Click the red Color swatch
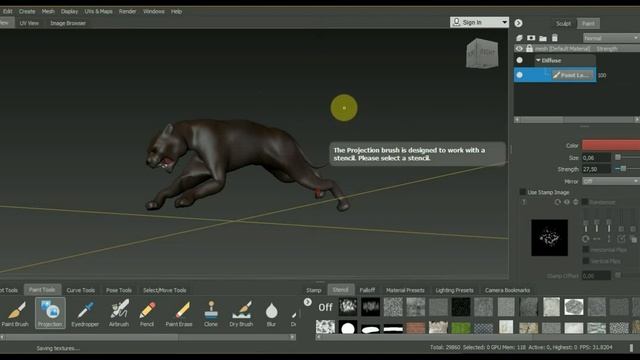Viewport: 640px width, 360px height. [x=611, y=145]
